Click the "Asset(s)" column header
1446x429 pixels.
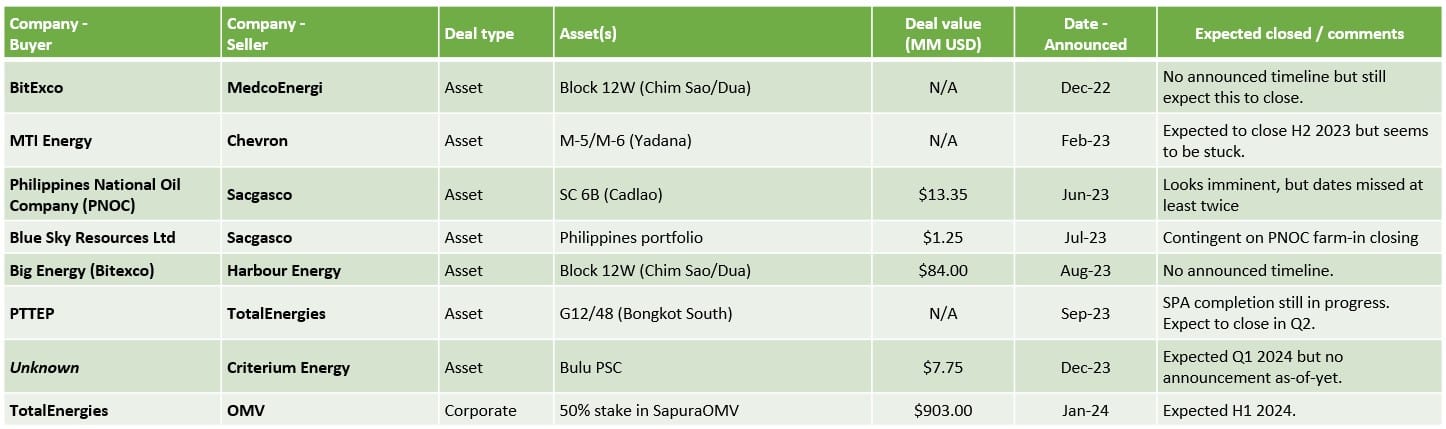click(x=588, y=34)
